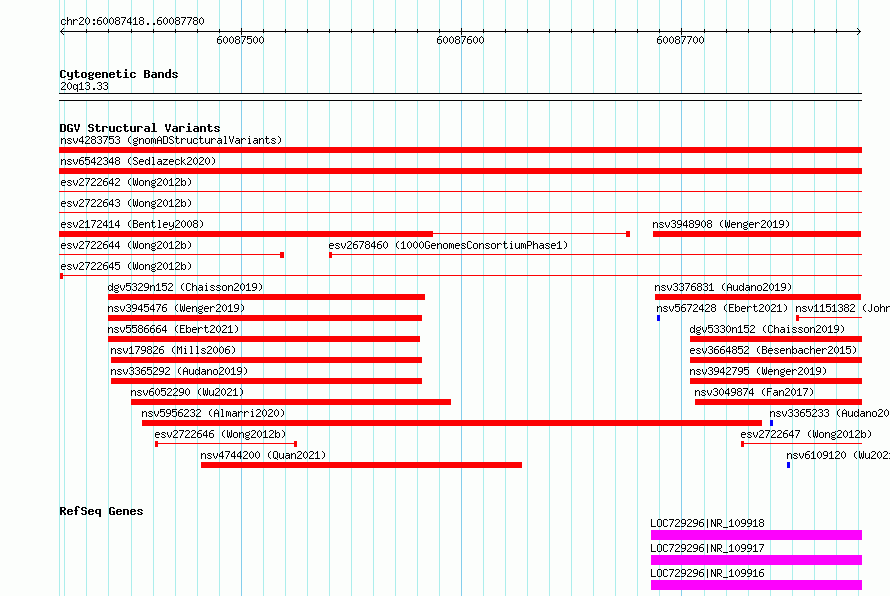Click the RefSeq Genes track title

coord(101,511)
